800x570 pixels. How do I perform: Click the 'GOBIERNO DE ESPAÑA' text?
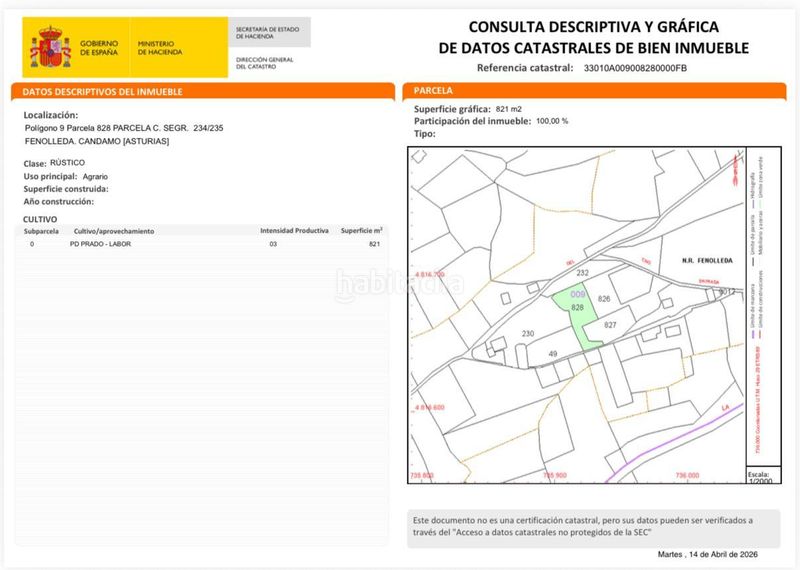click(x=99, y=48)
